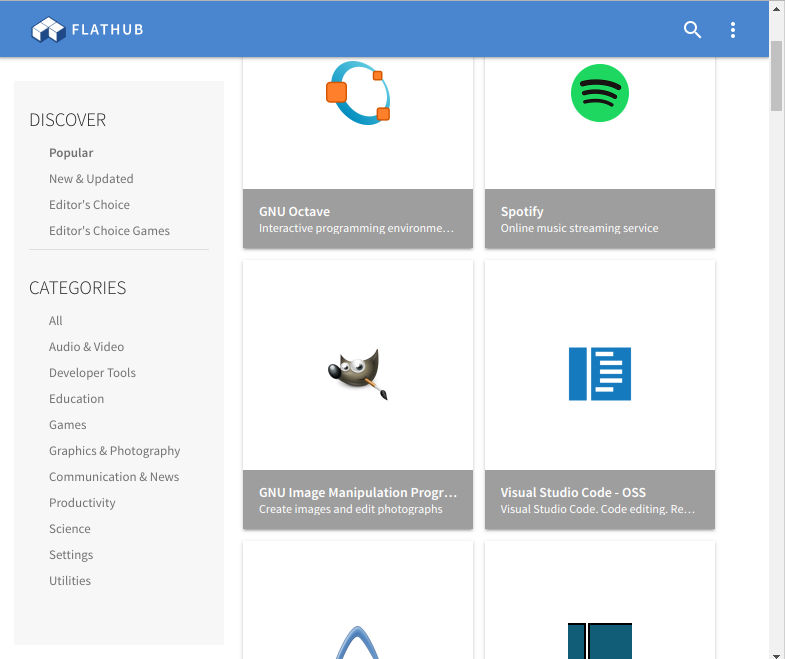Select New & Updated
The height and width of the screenshot is (659, 785).
[x=91, y=179]
